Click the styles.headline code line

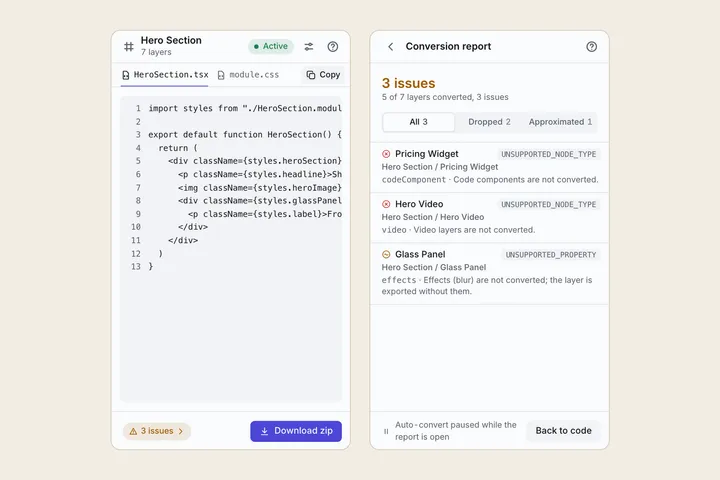pos(260,174)
